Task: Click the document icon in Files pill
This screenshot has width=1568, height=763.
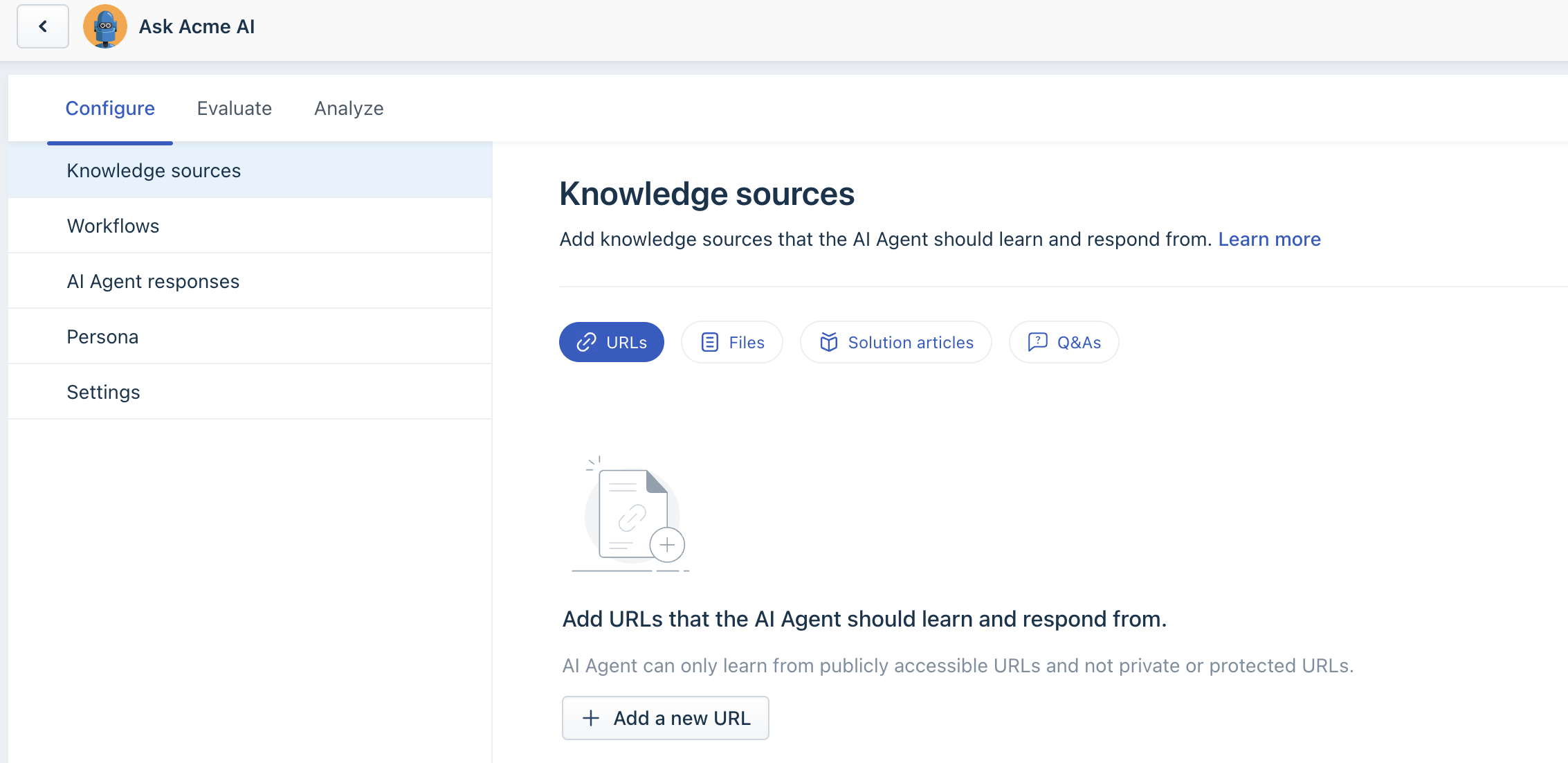Action: [709, 342]
